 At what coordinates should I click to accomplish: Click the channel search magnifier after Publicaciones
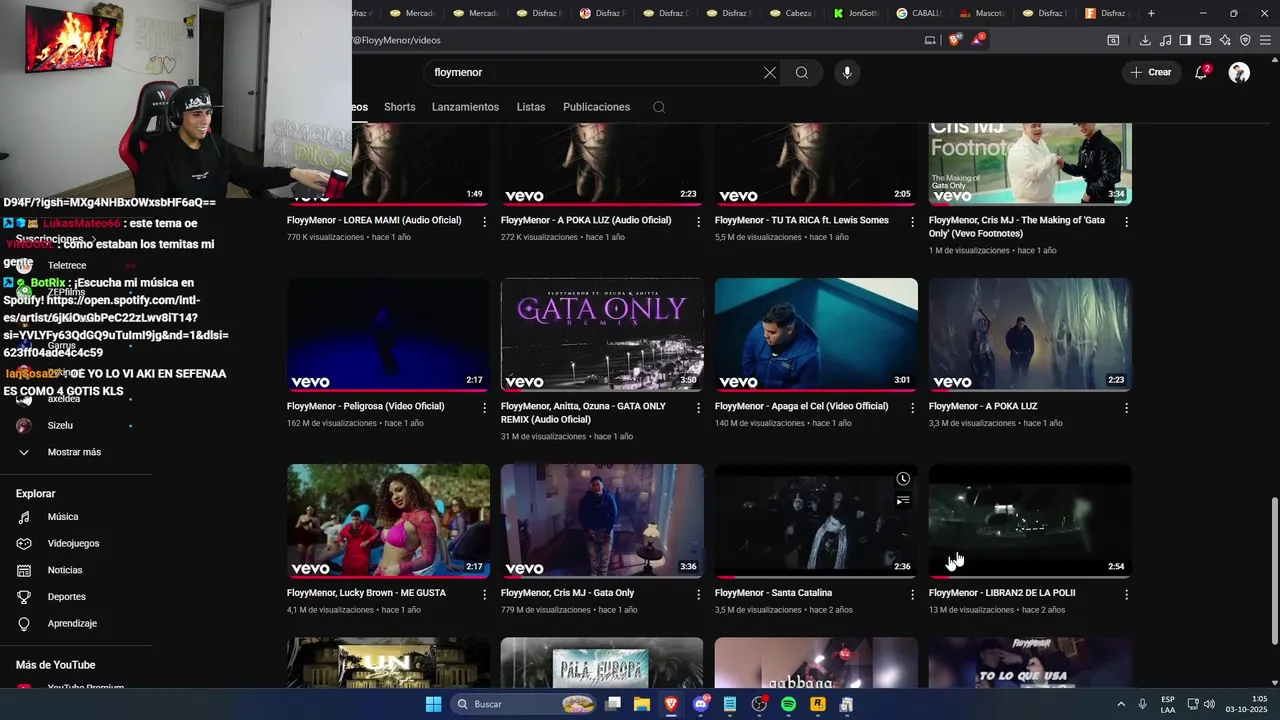pos(659,107)
